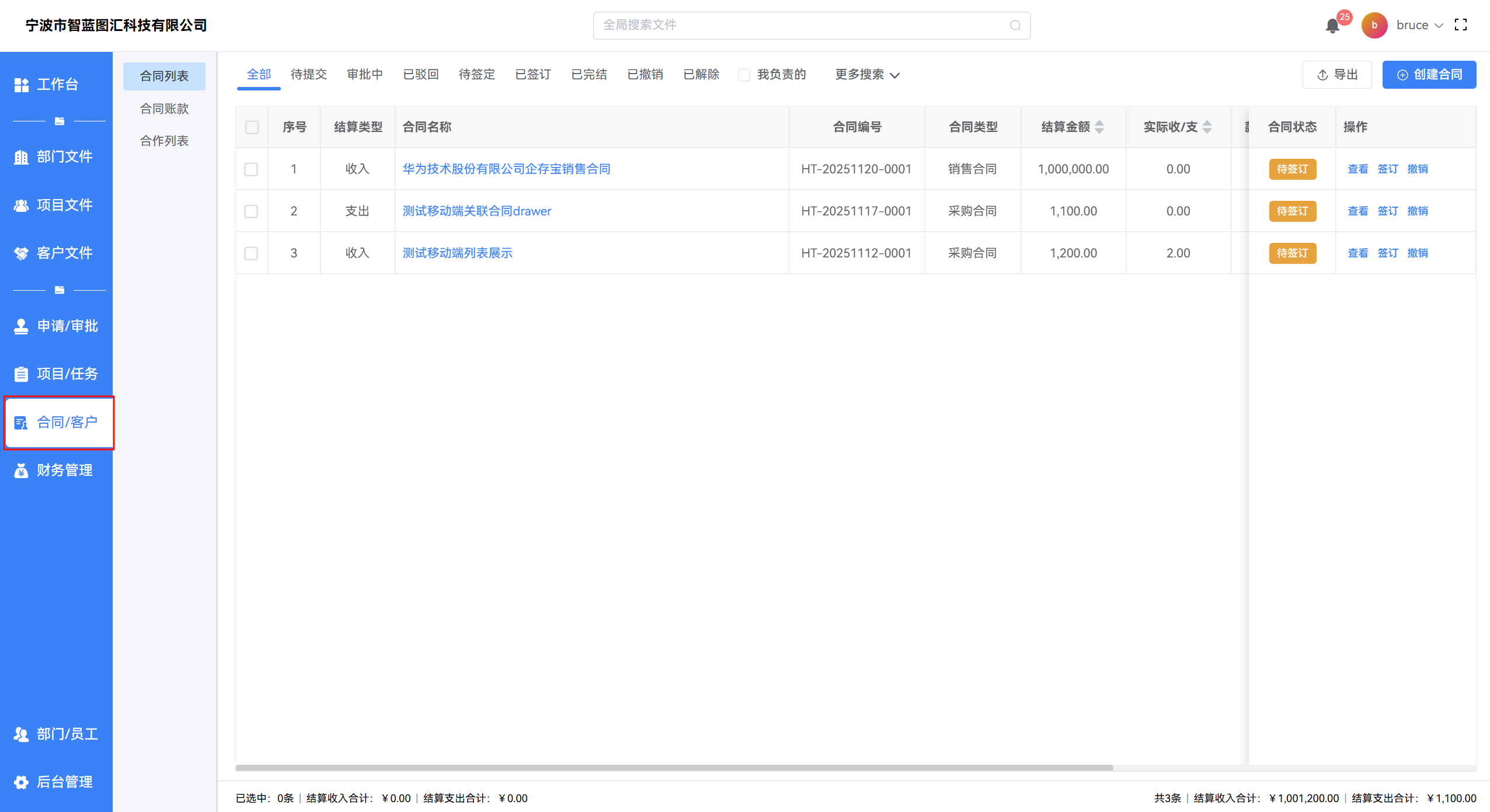Go to 财务管理 section

pos(57,470)
